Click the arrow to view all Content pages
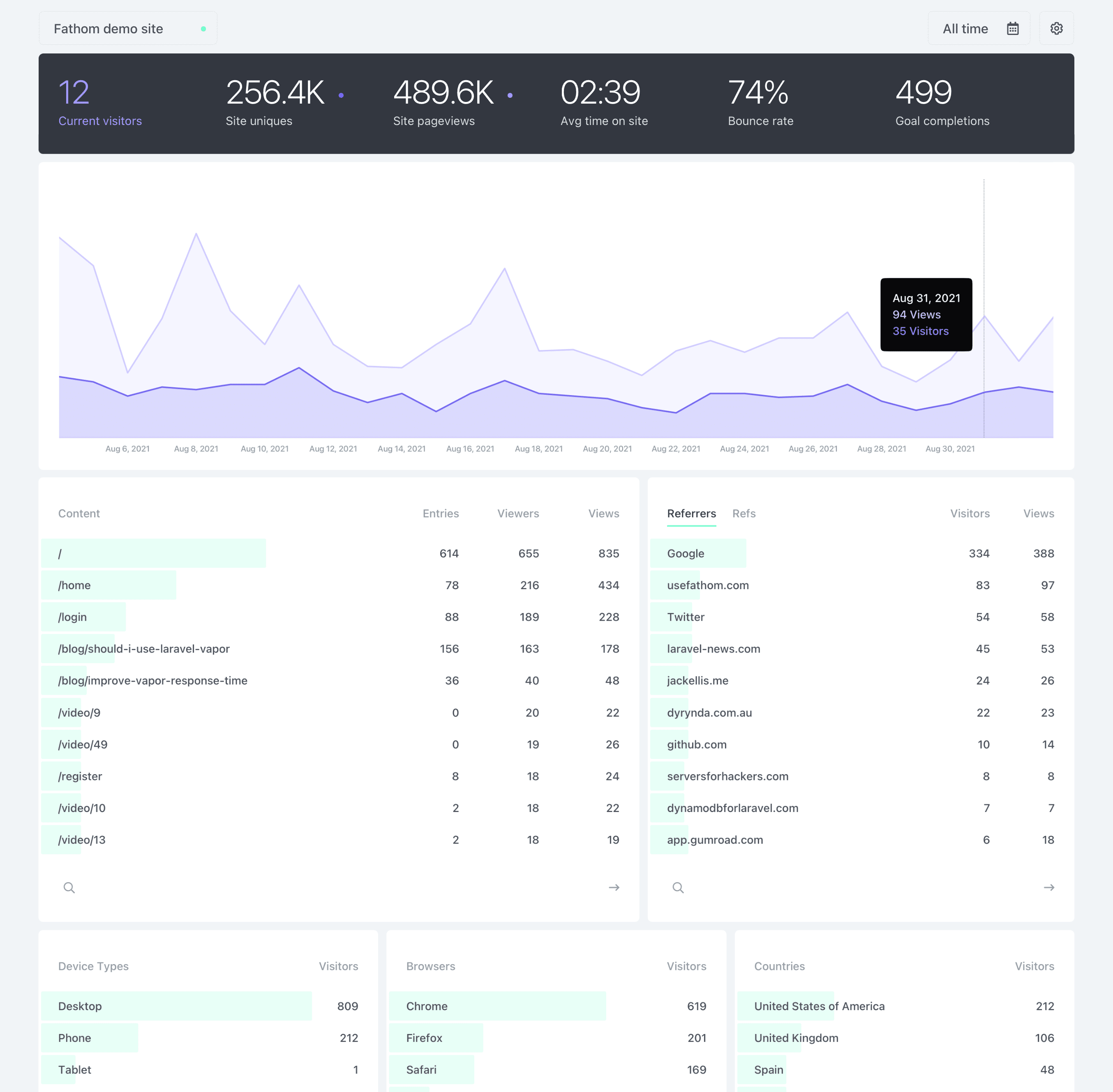This screenshot has height=1092, width=1113. coord(614,887)
